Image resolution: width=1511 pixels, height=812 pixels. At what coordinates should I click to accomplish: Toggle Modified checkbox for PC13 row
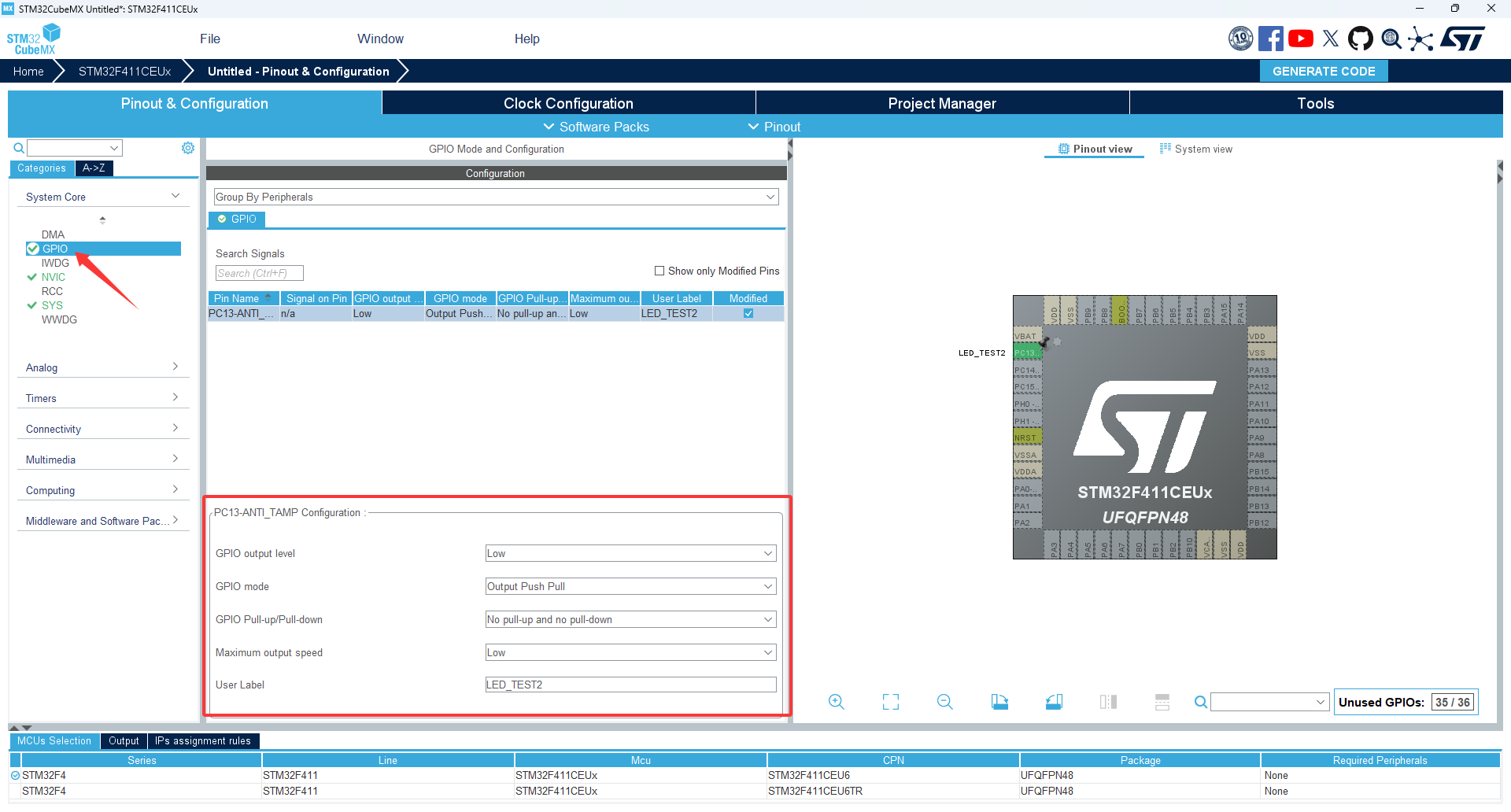(x=748, y=313)
